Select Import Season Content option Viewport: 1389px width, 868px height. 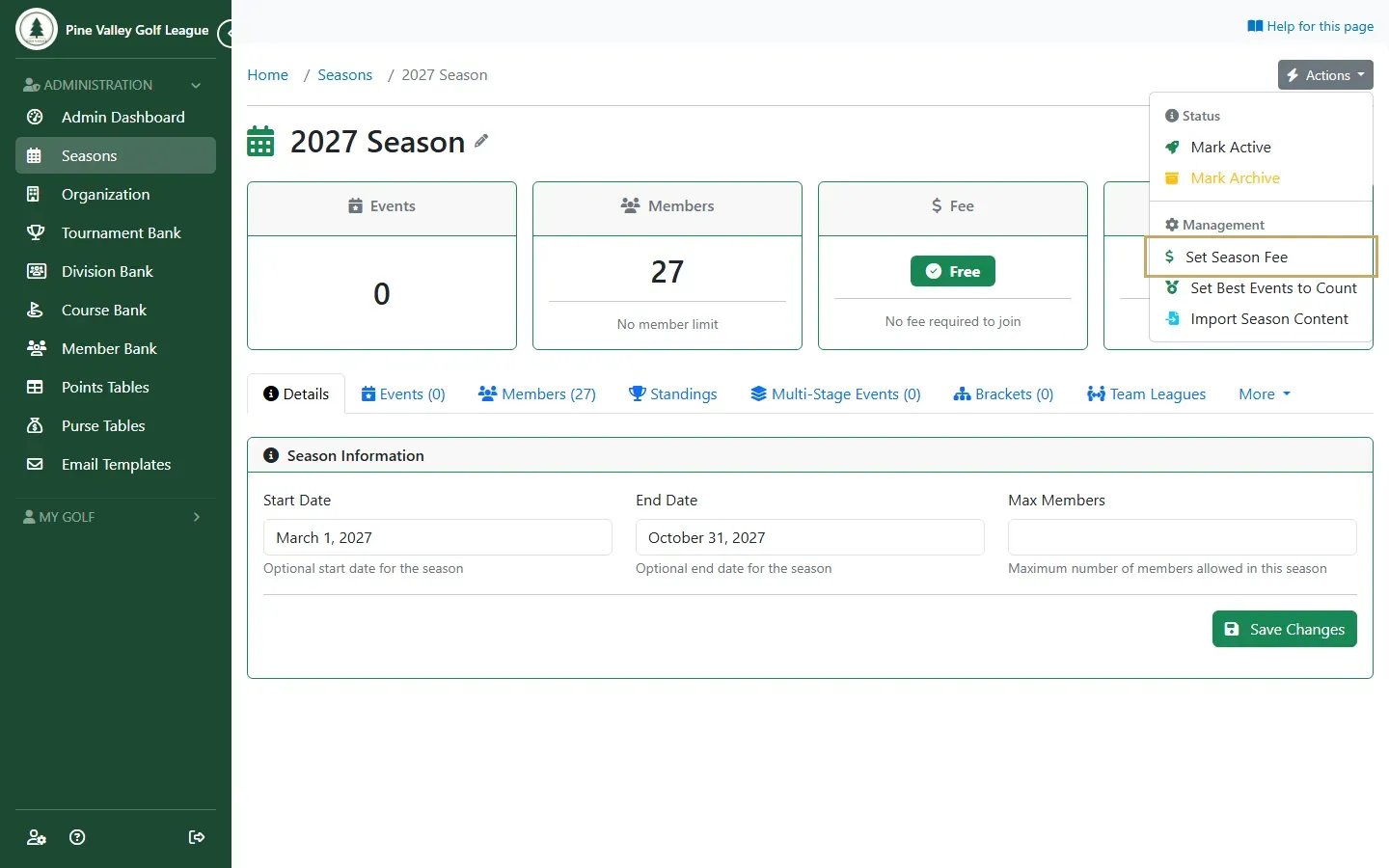(1261, 318)
